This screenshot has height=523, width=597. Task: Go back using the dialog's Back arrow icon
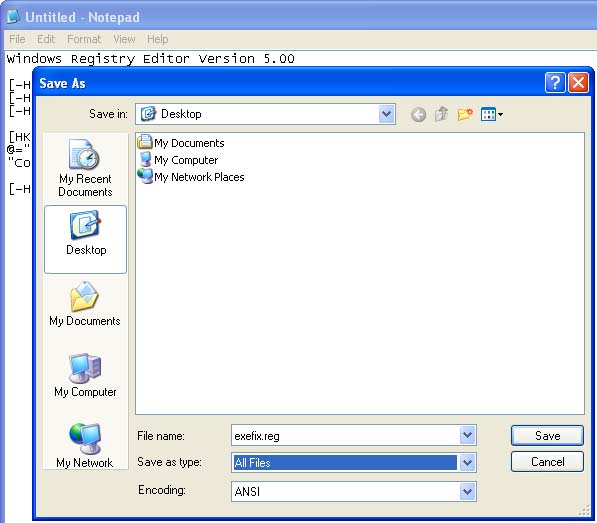(418, 114)
